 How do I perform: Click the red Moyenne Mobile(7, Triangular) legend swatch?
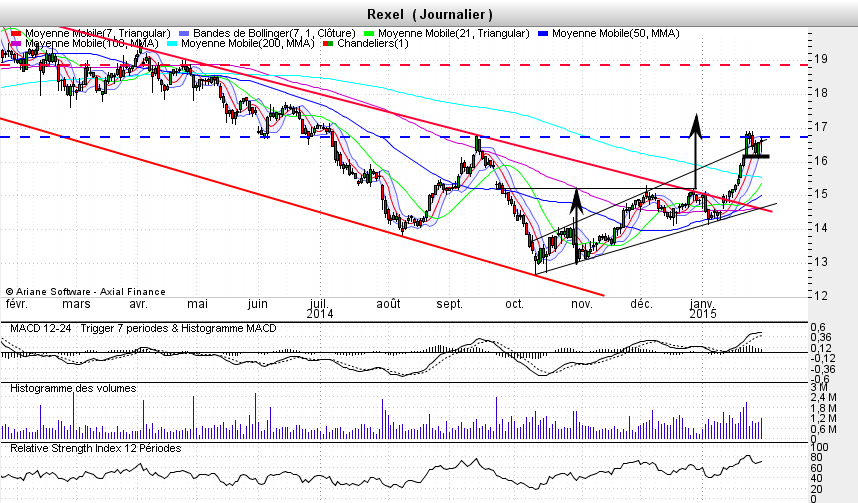pos(15,34)
